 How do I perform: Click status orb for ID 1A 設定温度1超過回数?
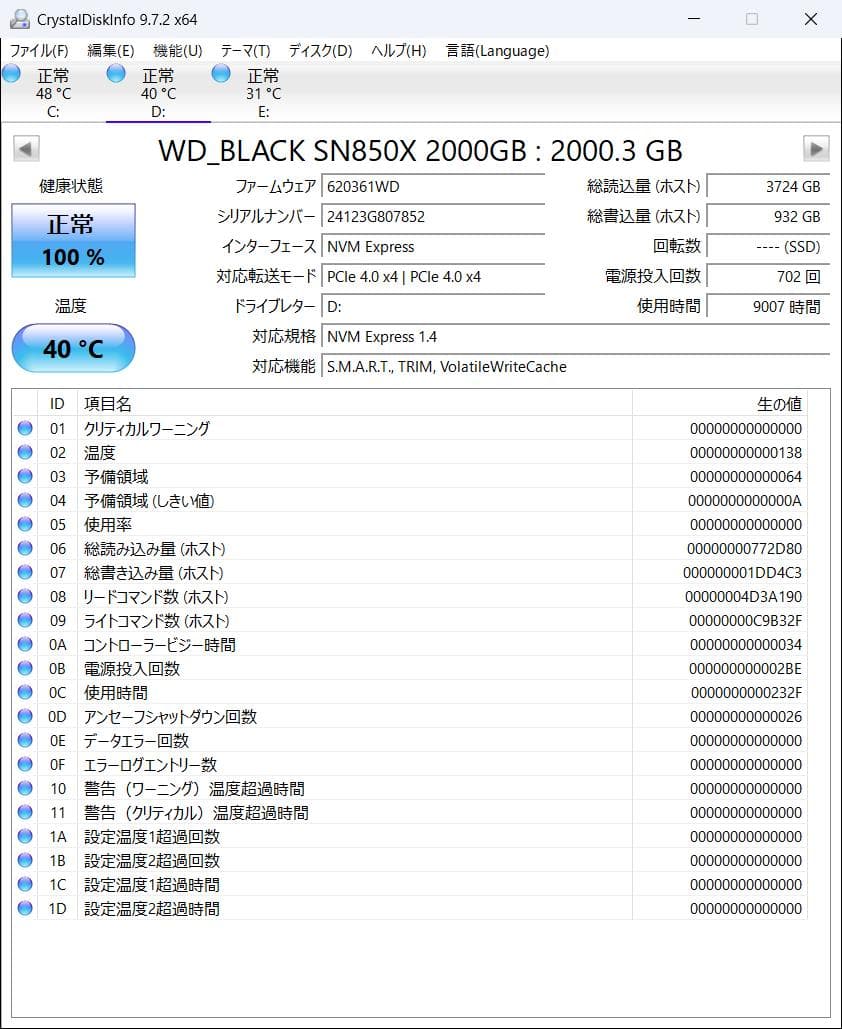pyautogui.click(x=25, y=836)
